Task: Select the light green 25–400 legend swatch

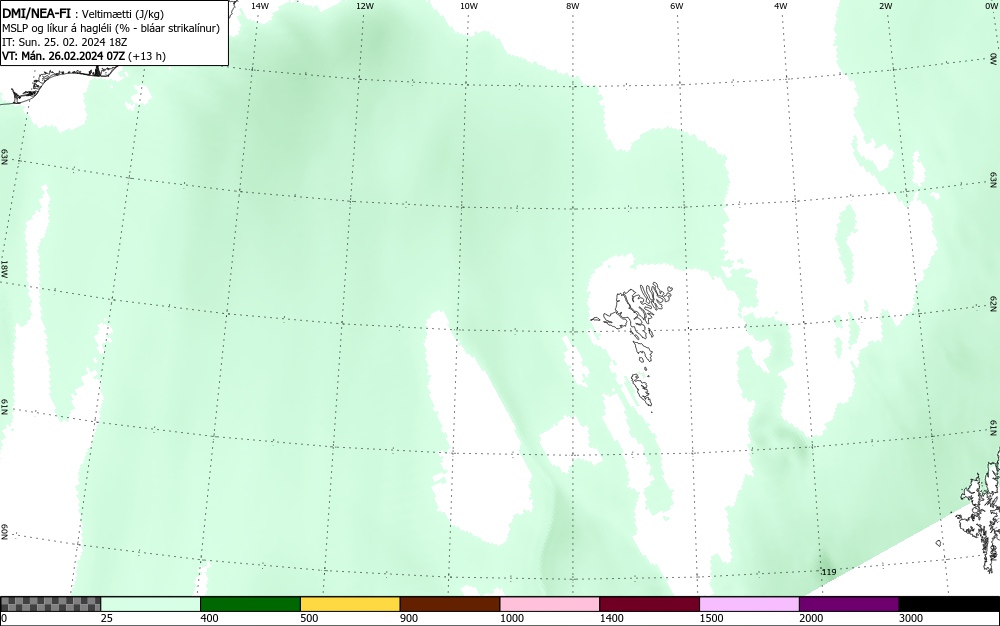Action: 151,604
